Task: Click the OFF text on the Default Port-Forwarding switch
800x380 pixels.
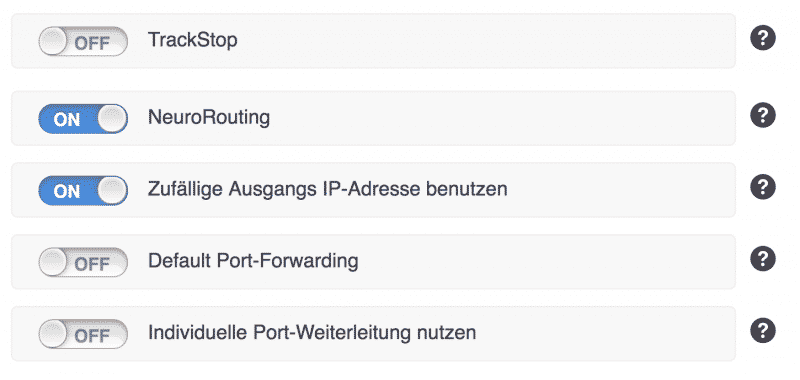Action: coord(92,264)
